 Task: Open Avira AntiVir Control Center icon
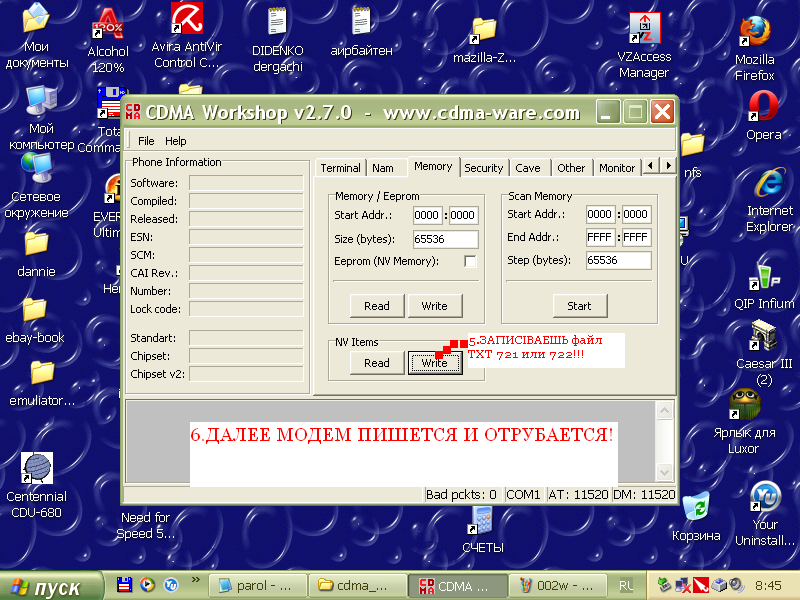tap(187, 35)
